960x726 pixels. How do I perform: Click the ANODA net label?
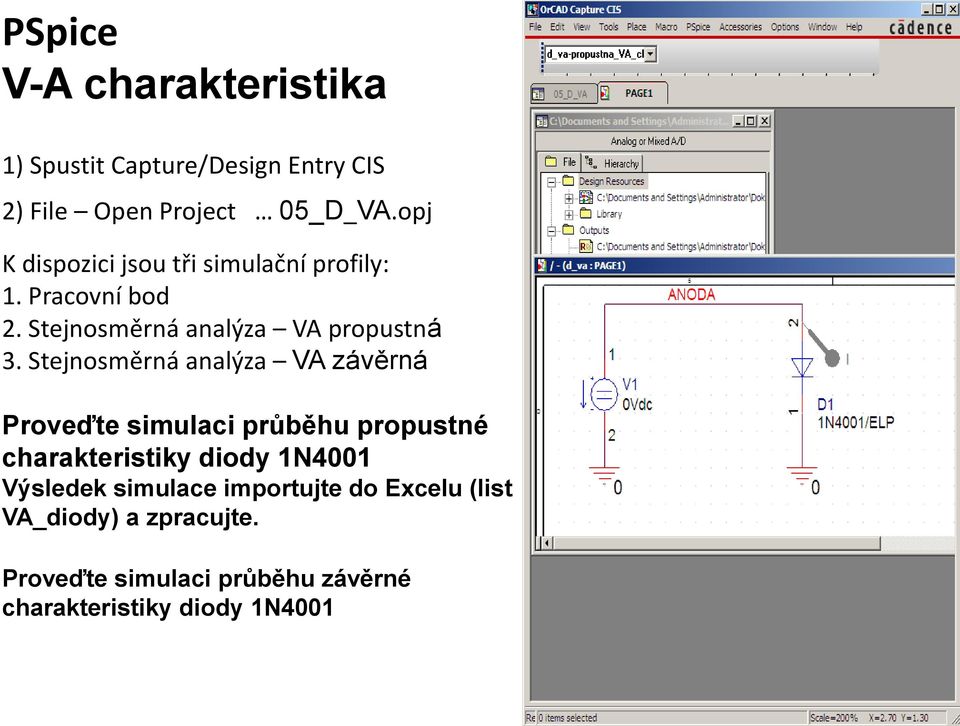(691, 294)
